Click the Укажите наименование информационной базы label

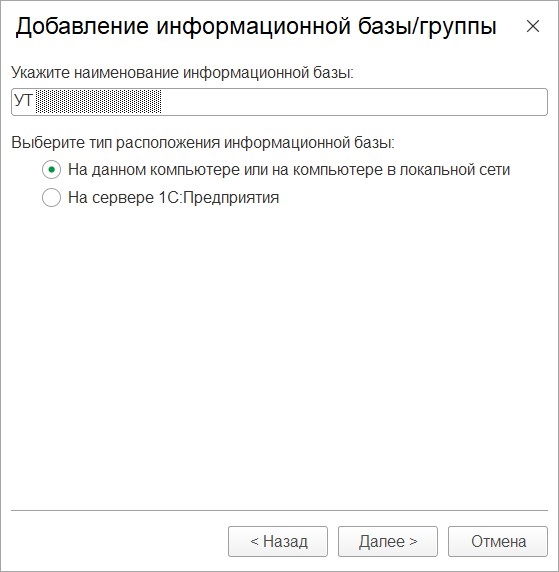[x=182, y=73]
